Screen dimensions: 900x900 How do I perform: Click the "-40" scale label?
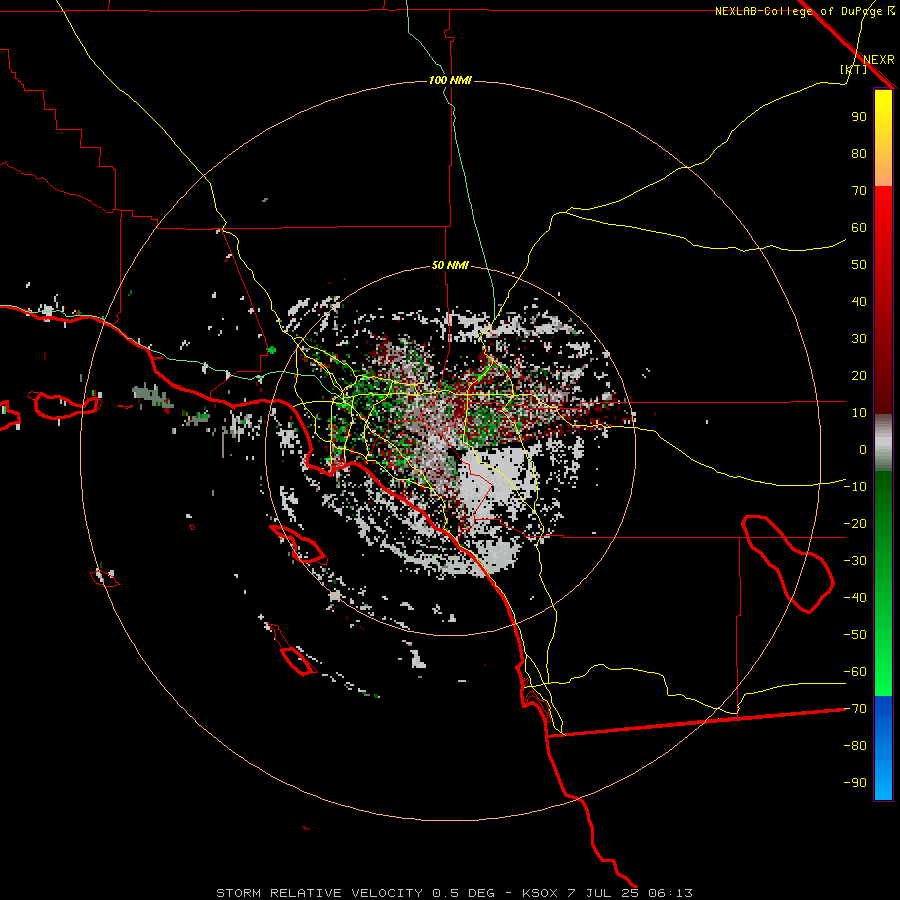[855, 598]
